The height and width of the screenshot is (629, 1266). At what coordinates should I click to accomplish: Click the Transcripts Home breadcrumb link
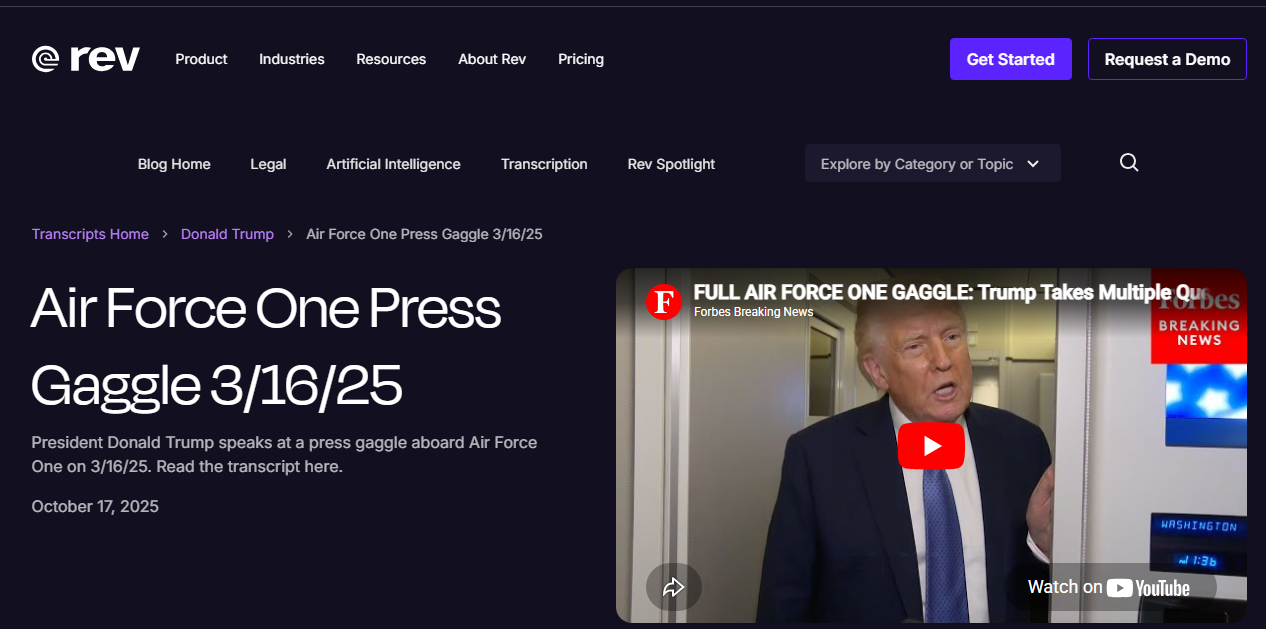90,234
